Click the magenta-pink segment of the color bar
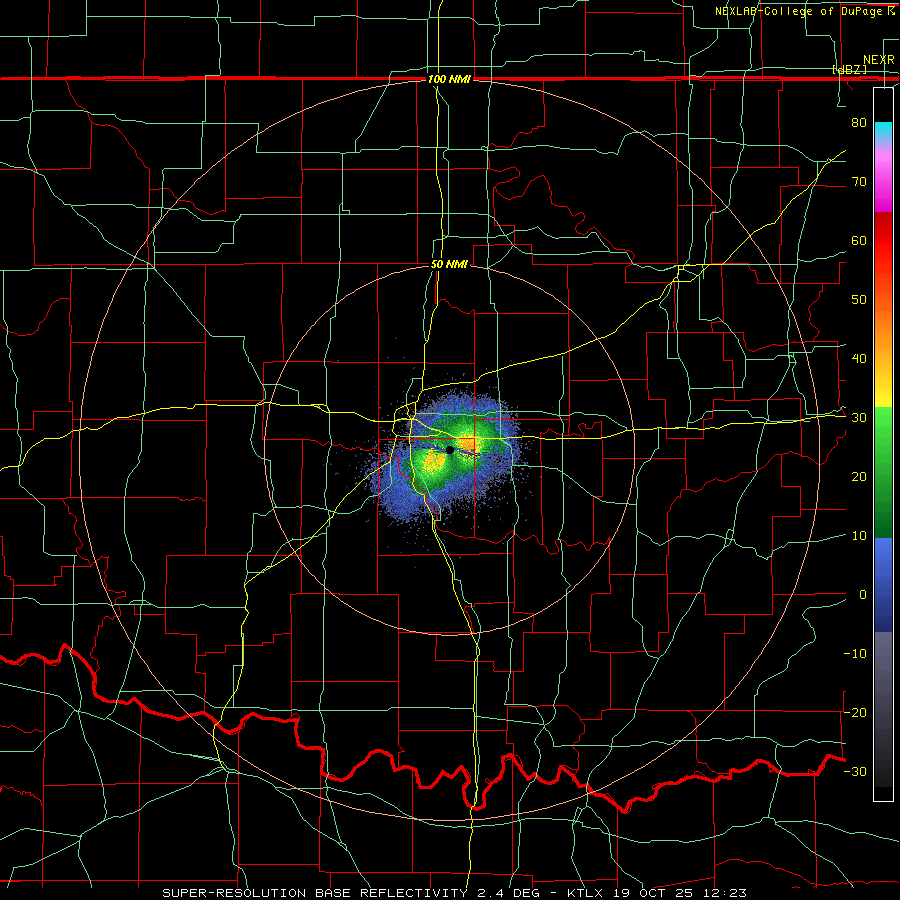Viewport: 900px width, 900px height. click(883, 182)
